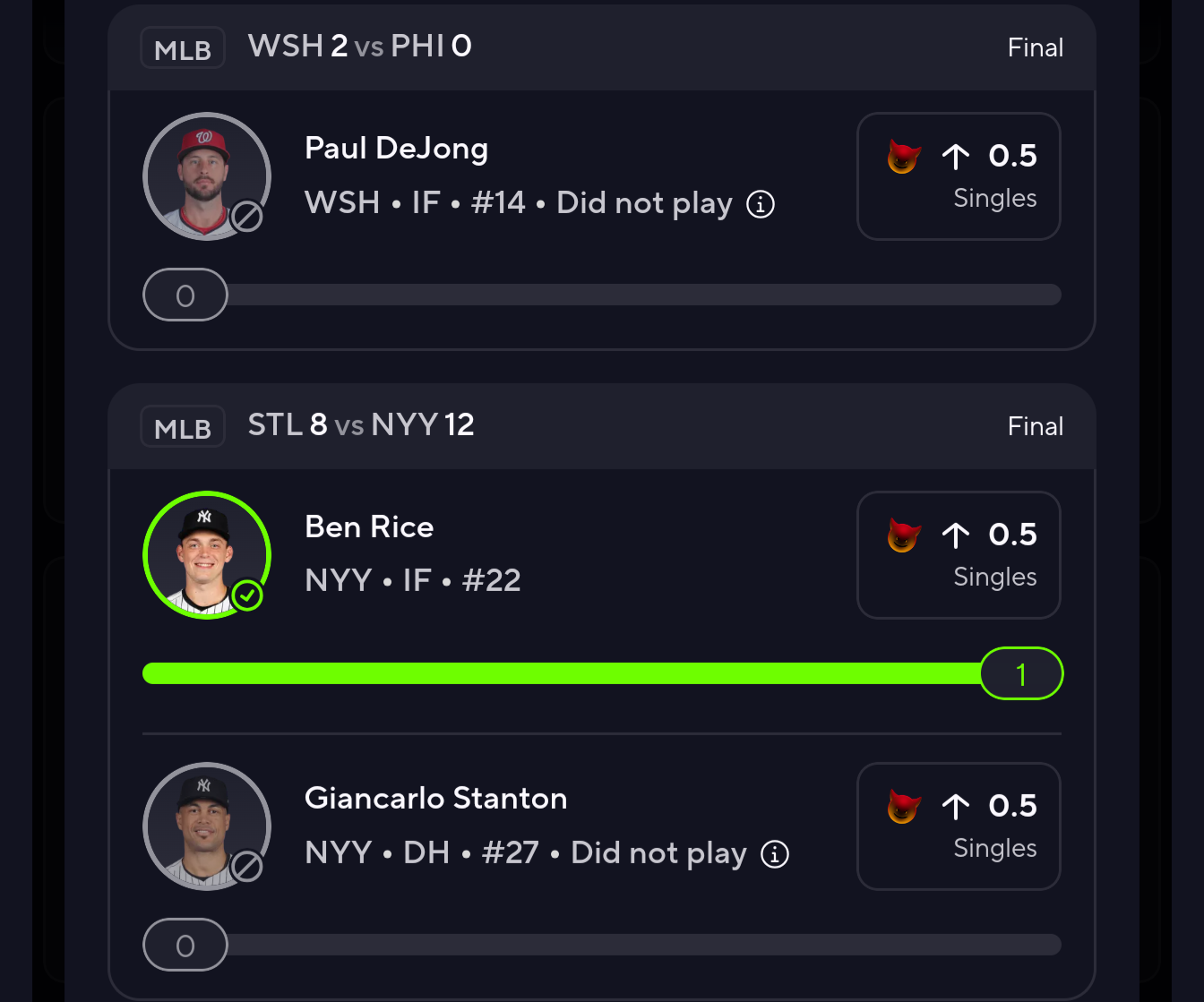Click the 1 marker on Ben Rice's progress bar
Image resolution: width=1204 pixels, height=1002 pixels.
click(x=1021, y=673)
